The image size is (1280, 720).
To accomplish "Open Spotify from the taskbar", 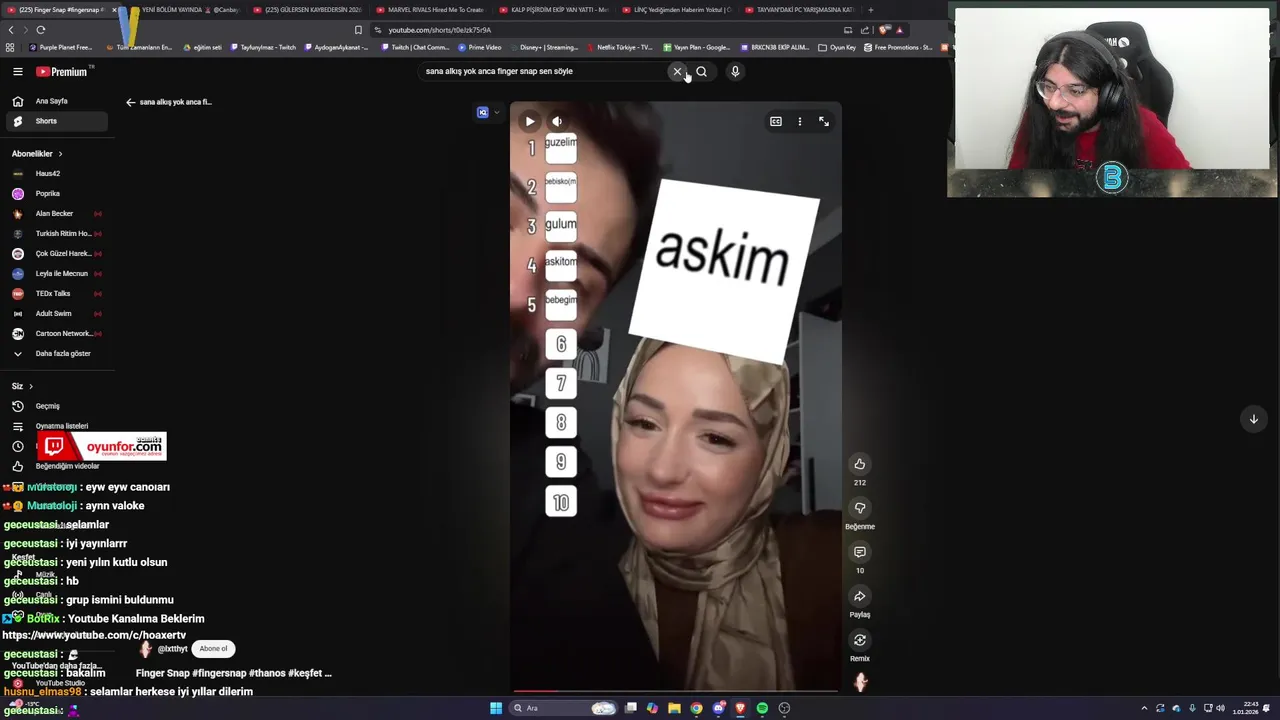I will [762, 708].
